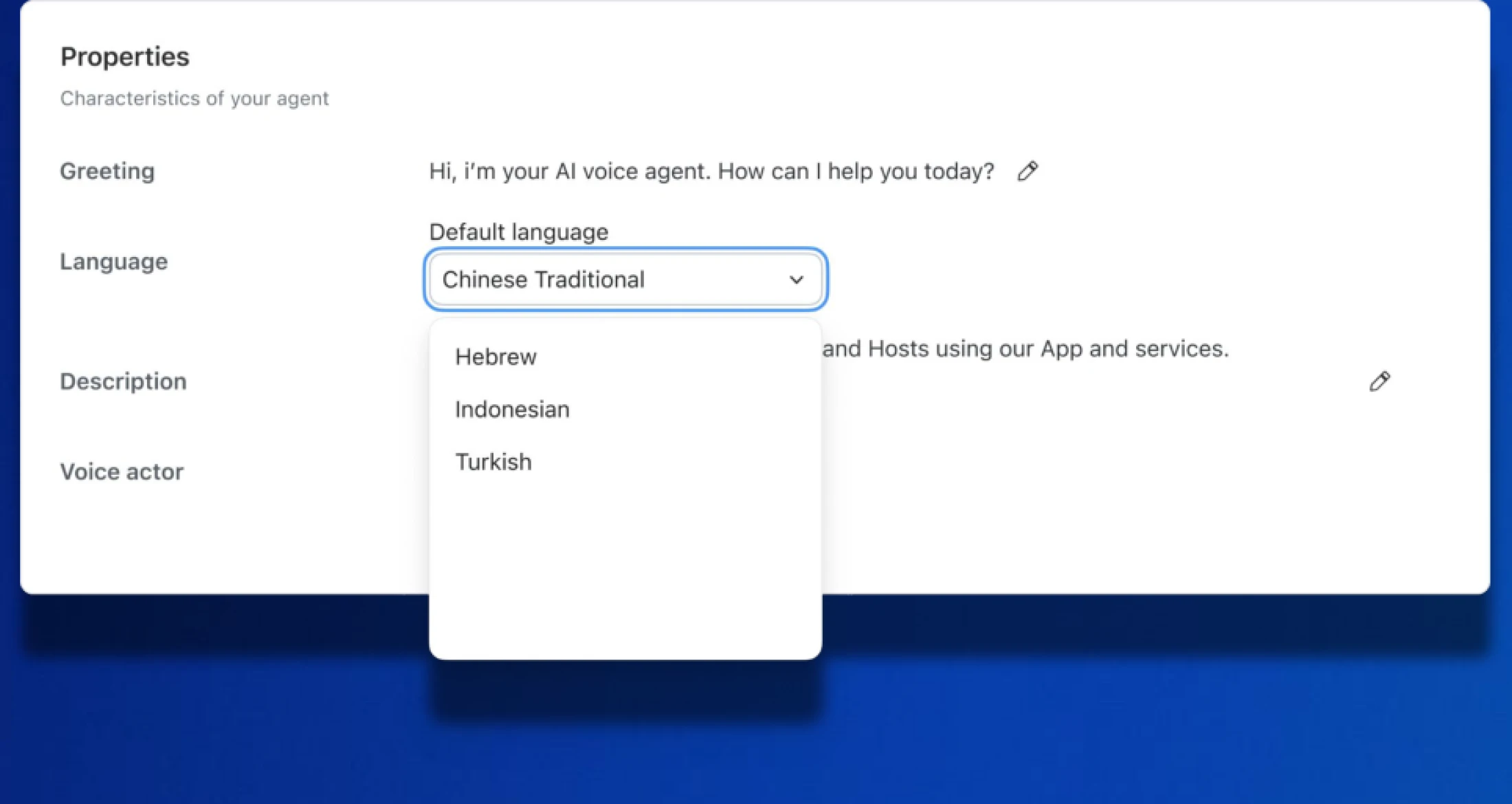Click the Greeting label

pyautogui.click(x=107, y=171)
